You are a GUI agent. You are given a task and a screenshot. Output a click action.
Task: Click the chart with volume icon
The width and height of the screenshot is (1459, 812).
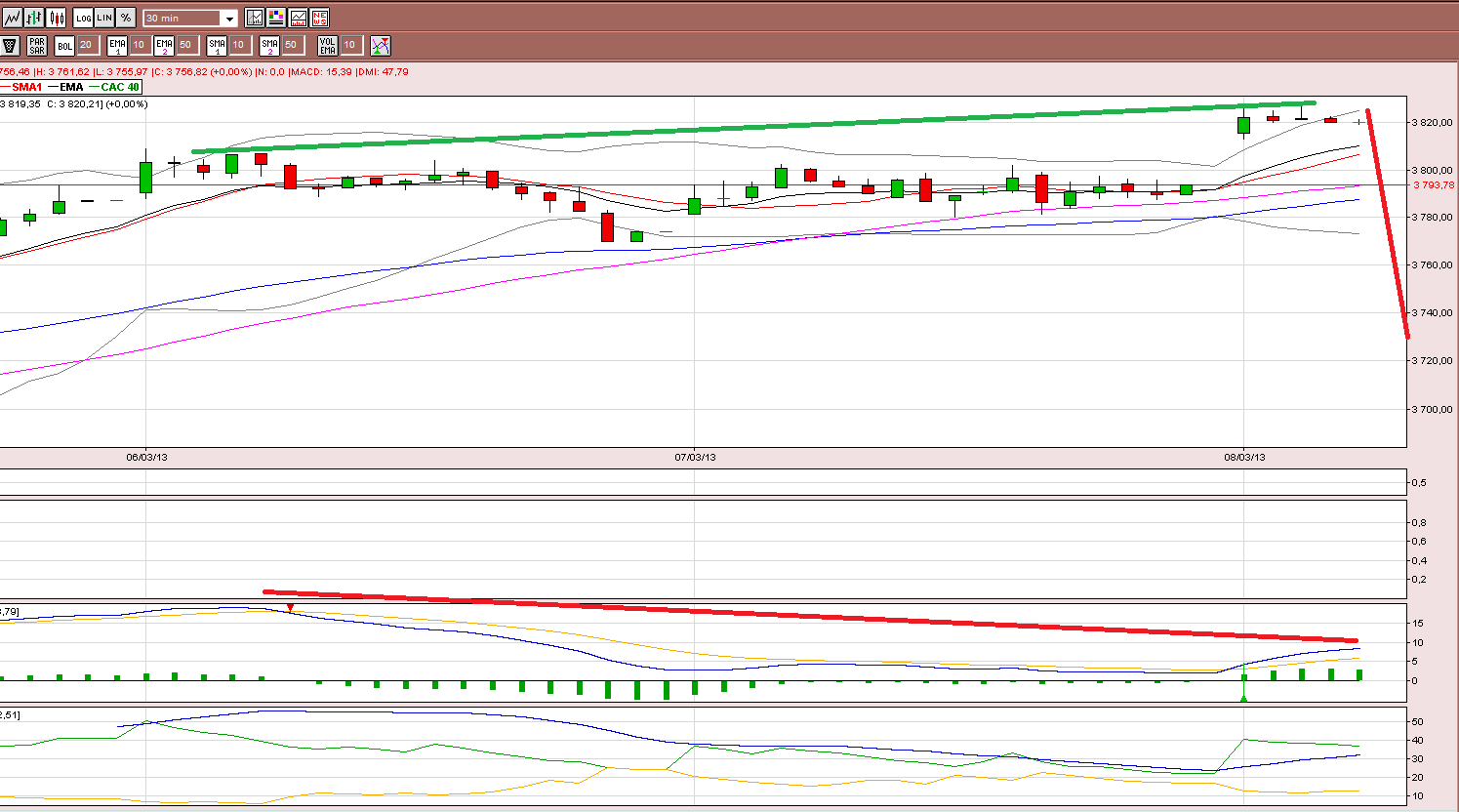coord(298,18)
